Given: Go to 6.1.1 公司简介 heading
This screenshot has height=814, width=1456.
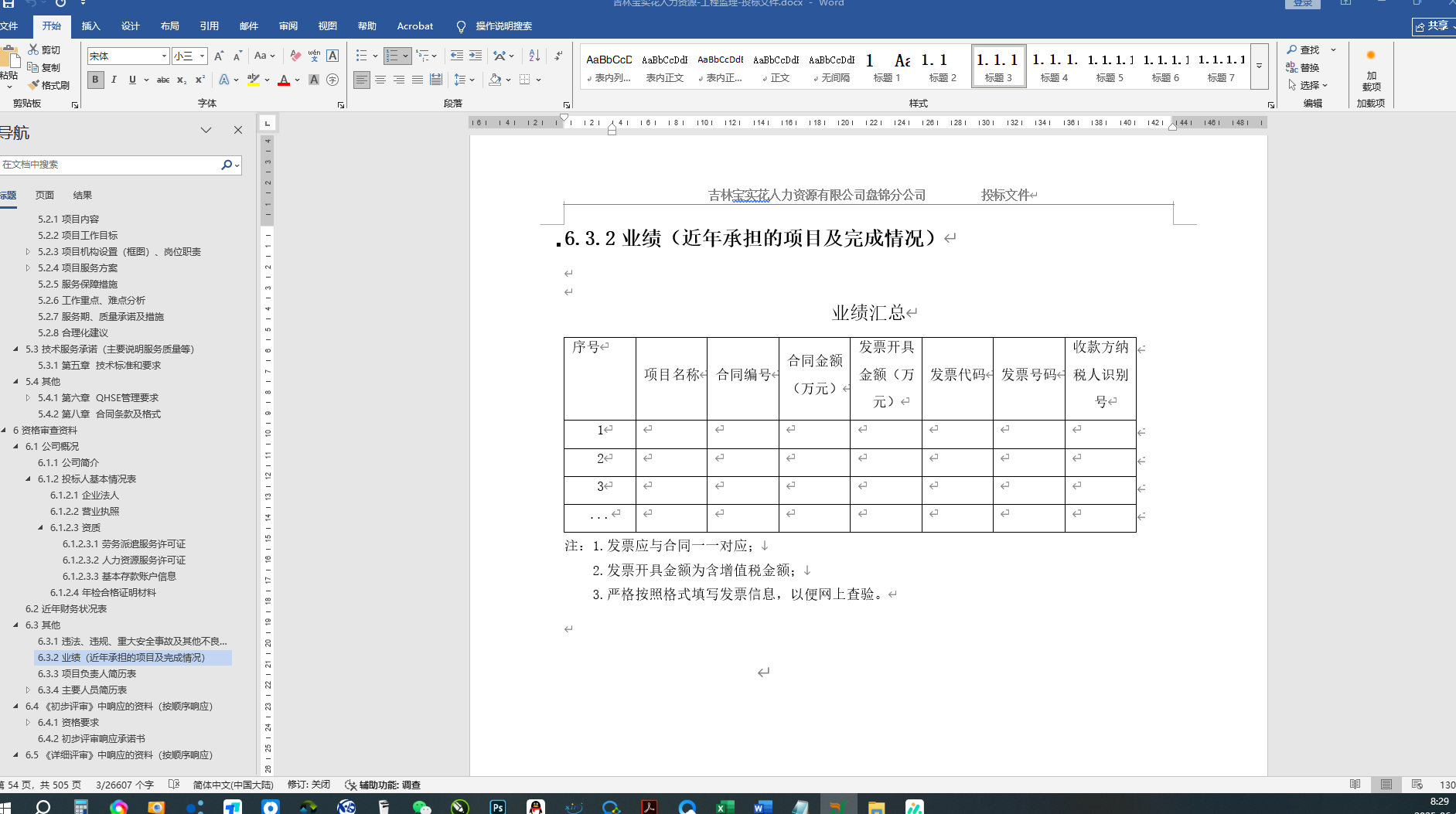Looking at the screenshot, I should 68,462.
